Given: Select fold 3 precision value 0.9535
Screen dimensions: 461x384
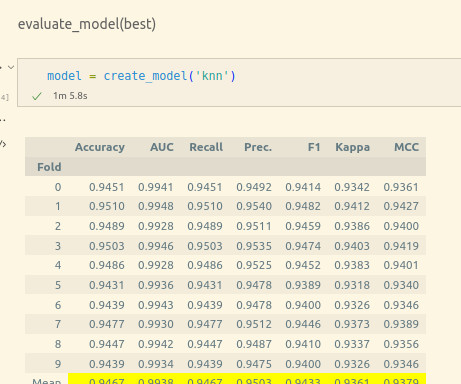Looking at the screenshot, I should coord(254,246).
